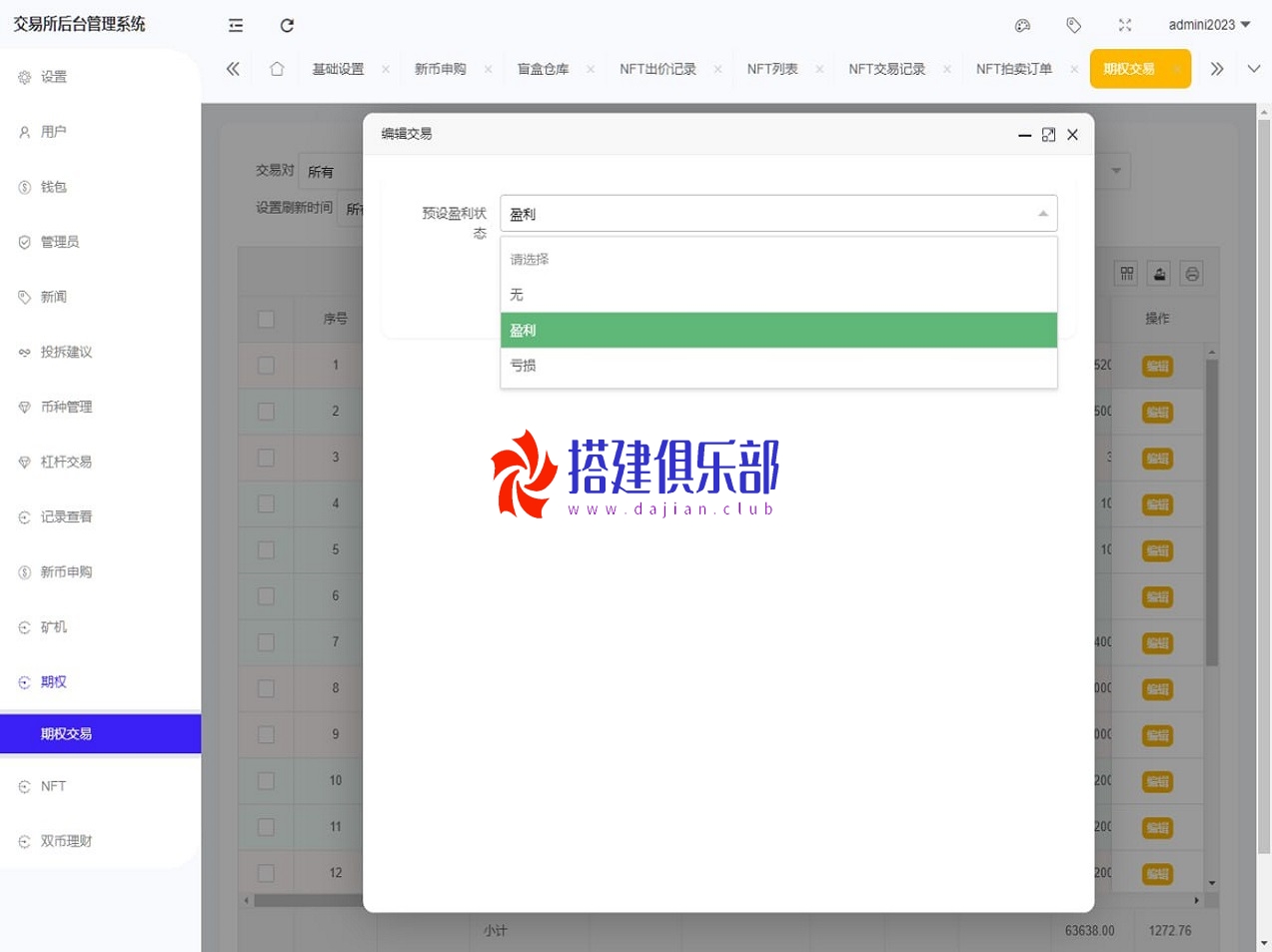Image resolution: width=1272 pixels, height=952 pixels.
Task: Click 编辑 button for row 2
Action: coord(1157,412)
